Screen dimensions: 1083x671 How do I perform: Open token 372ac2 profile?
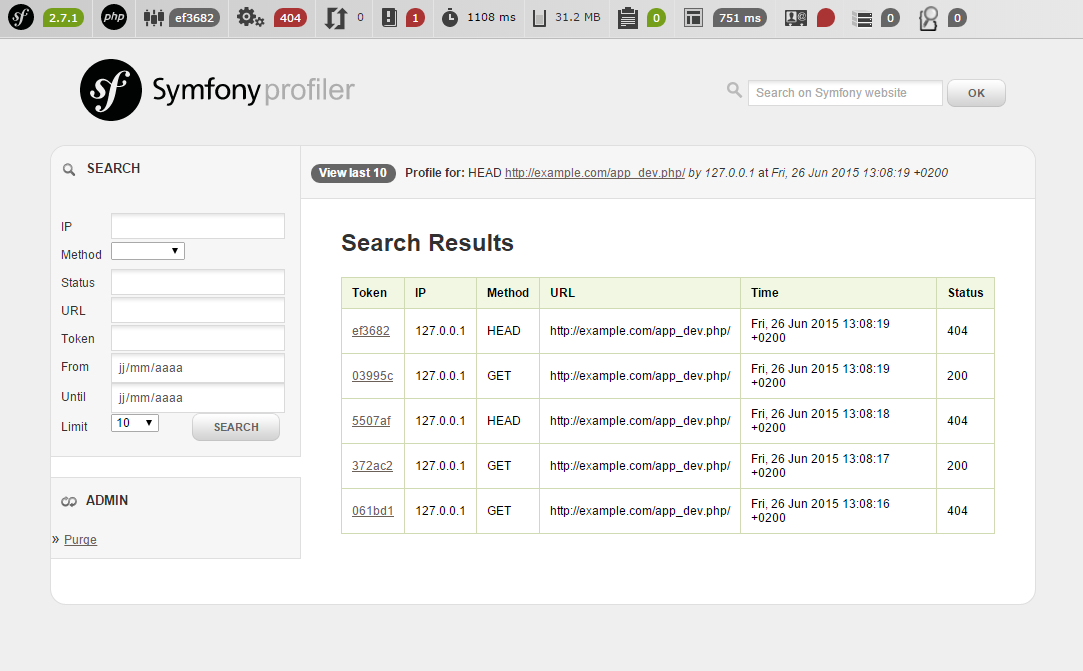click(x=372, y=466)
